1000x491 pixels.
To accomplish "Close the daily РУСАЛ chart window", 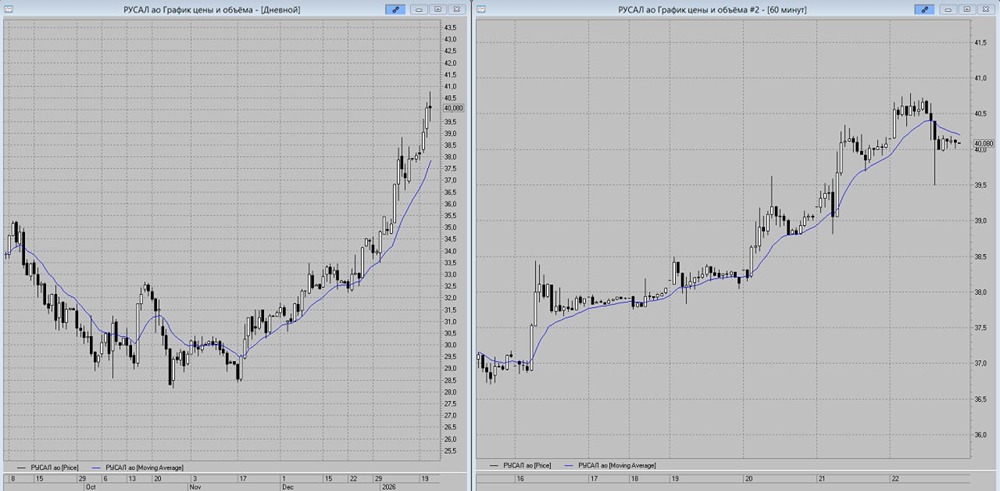I will click(x=457, y=10).
